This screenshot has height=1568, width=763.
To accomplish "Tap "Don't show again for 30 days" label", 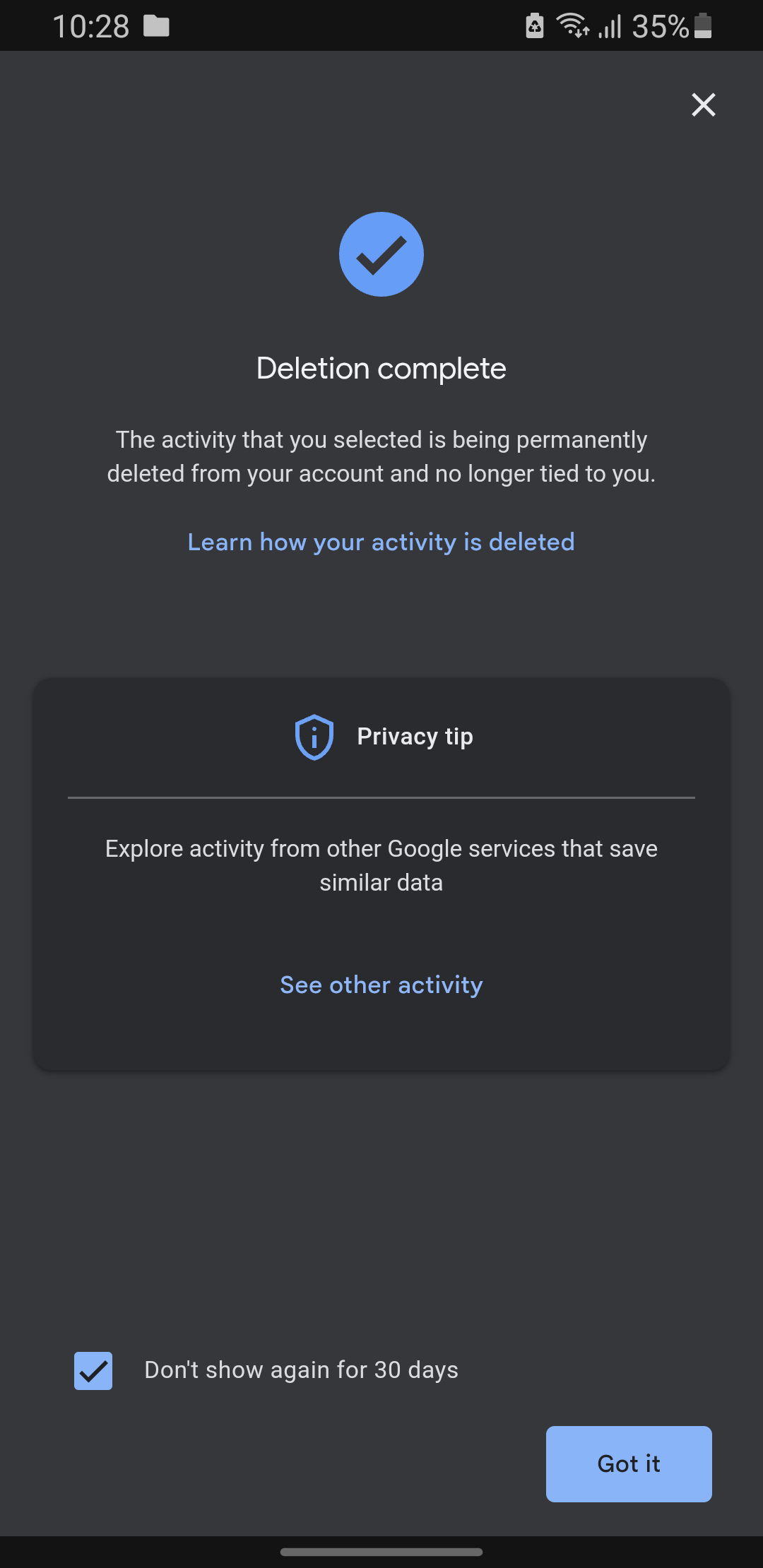I will point(301,1370).
